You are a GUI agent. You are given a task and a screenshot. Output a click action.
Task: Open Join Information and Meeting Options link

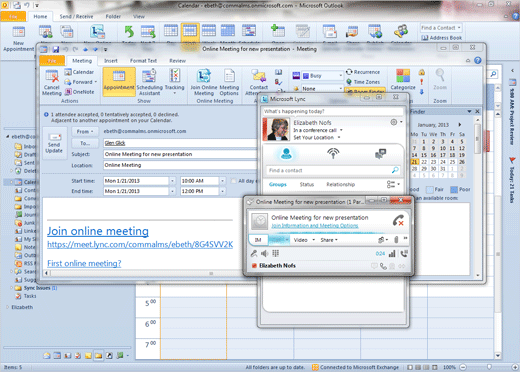[x=315, y=226]
